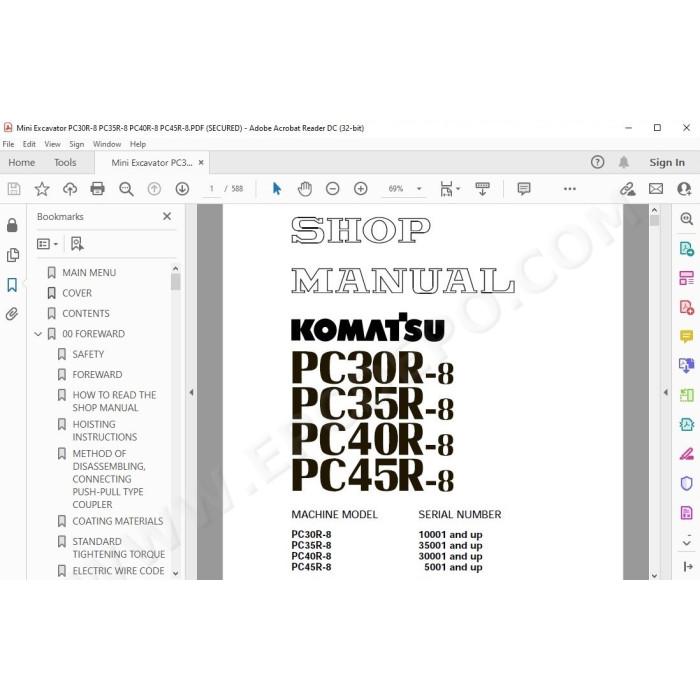Screen dimensions: 700x700
Task: Click the zoom percentage field
Action: (x=396, y=189)
